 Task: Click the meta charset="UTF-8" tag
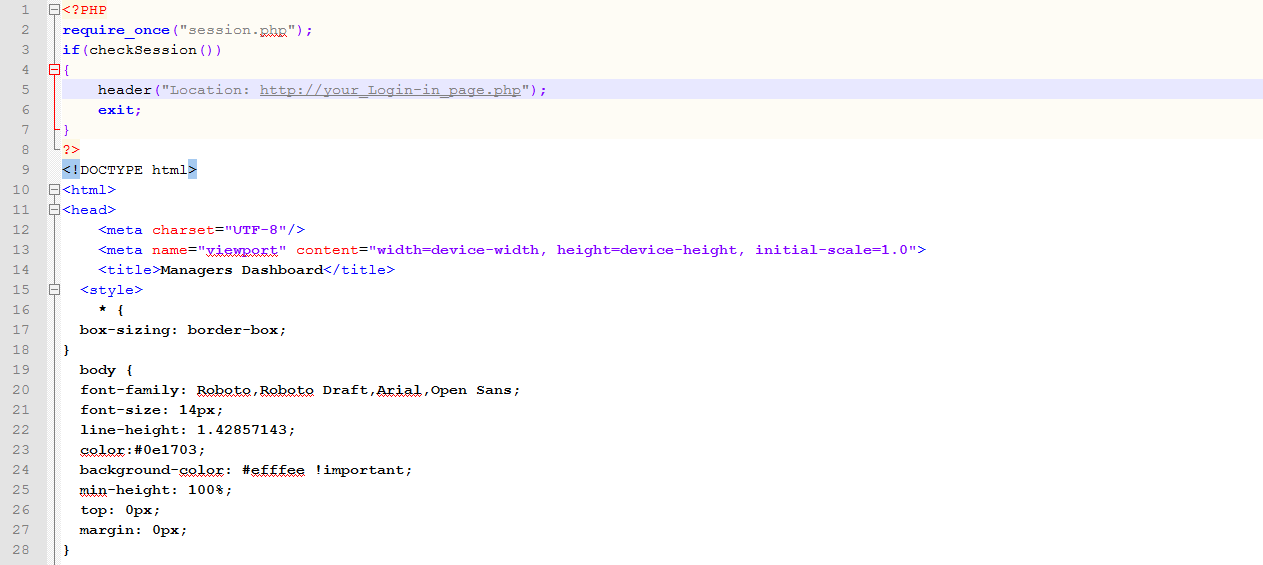coord(201,230)
